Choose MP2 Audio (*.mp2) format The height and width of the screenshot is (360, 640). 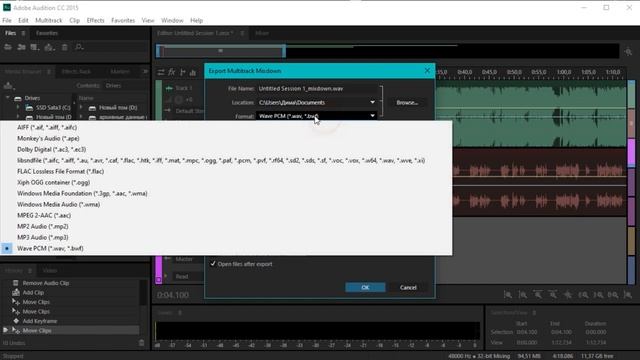[43, 227]
